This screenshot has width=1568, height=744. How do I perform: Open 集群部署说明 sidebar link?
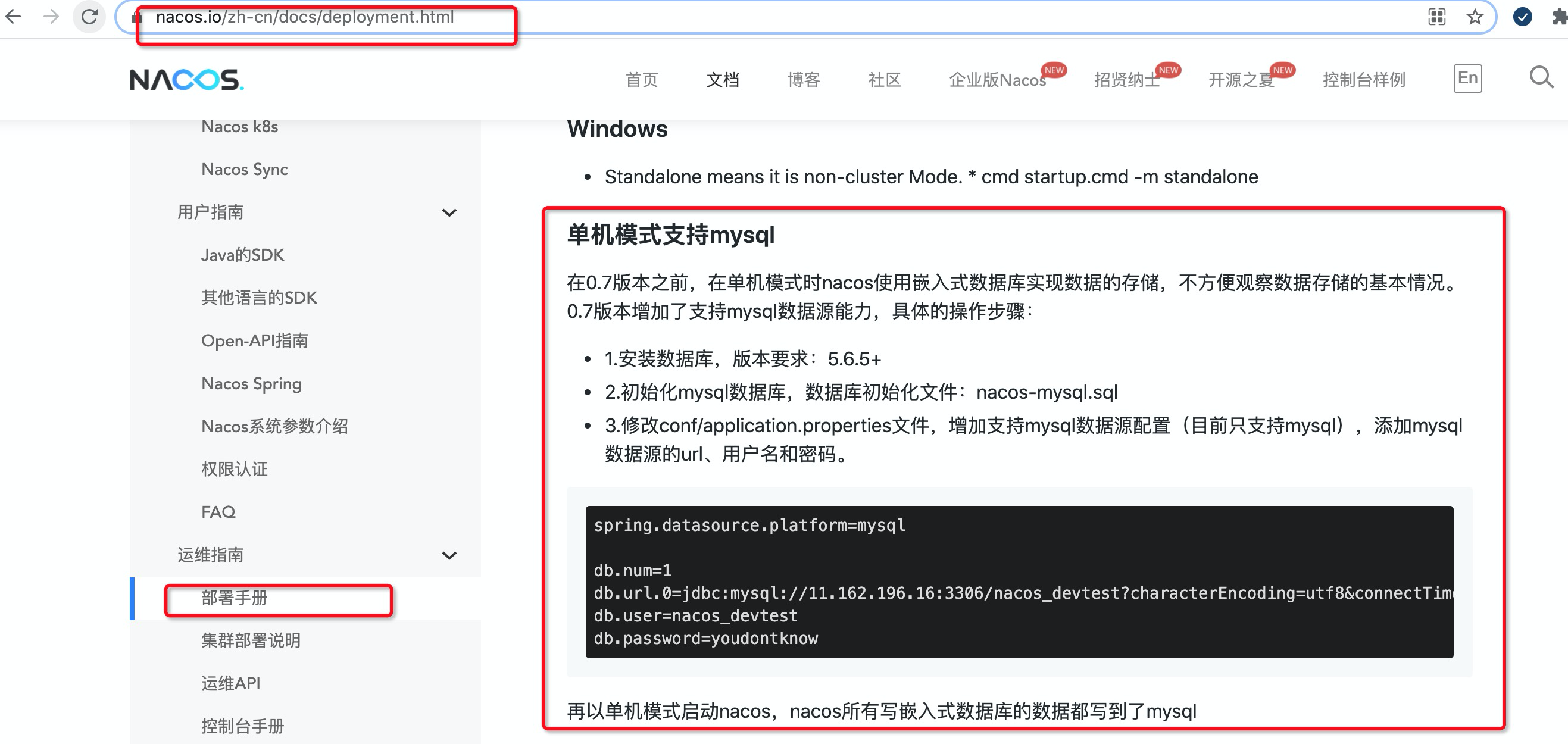[x=251, y=640]
